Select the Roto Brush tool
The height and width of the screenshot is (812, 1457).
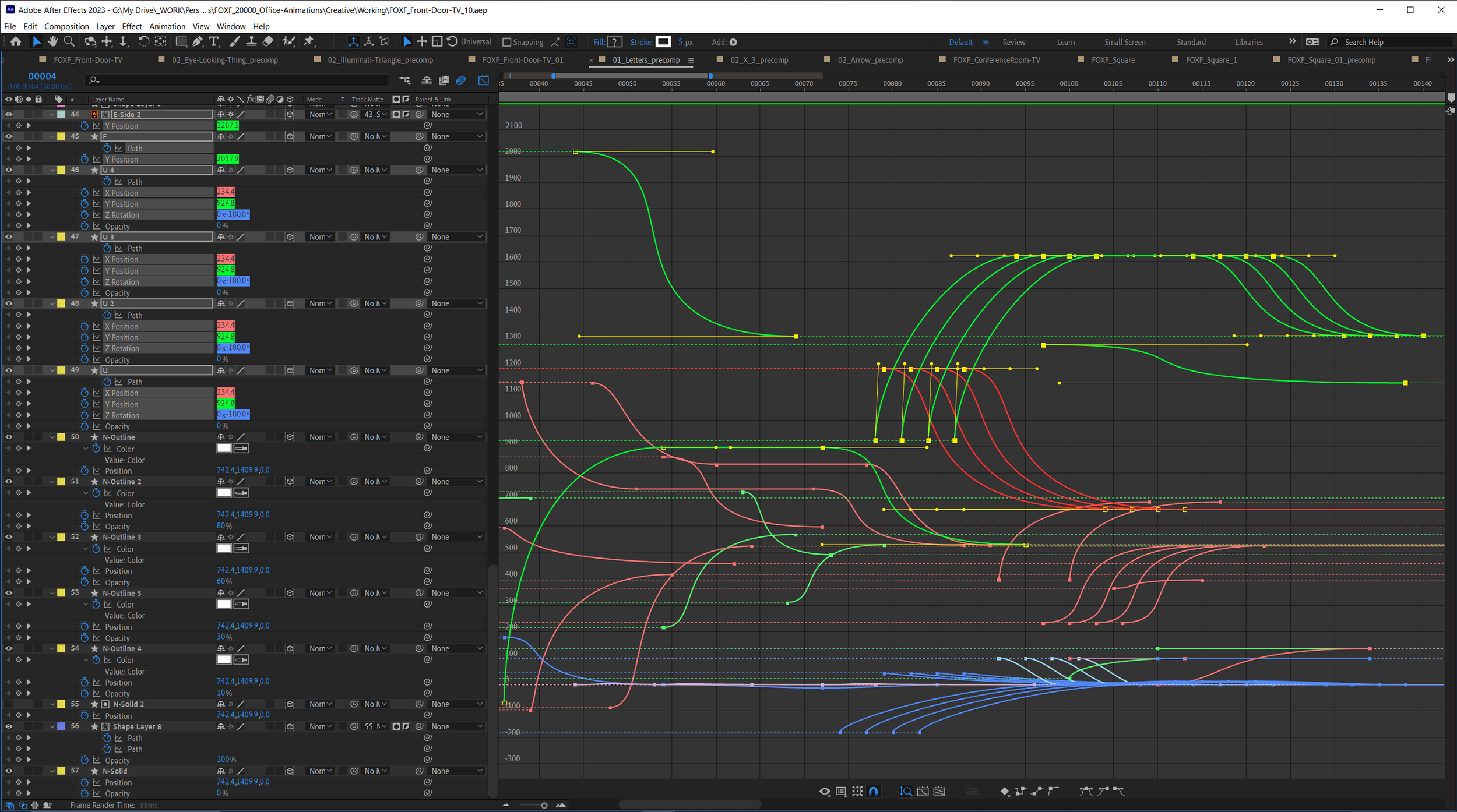coord(288,41)
